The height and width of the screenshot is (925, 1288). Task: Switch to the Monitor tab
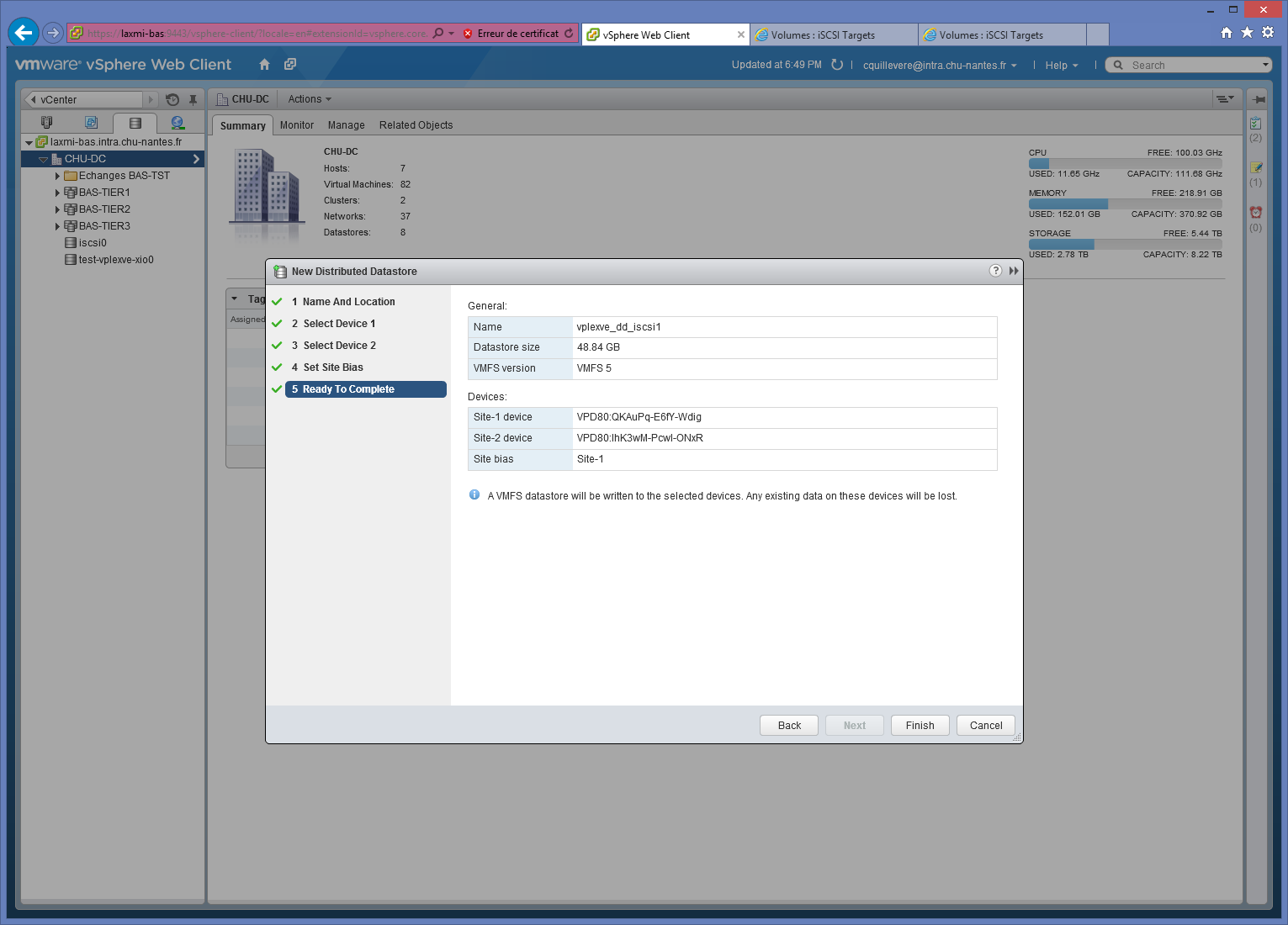click(x=296, y=125)
